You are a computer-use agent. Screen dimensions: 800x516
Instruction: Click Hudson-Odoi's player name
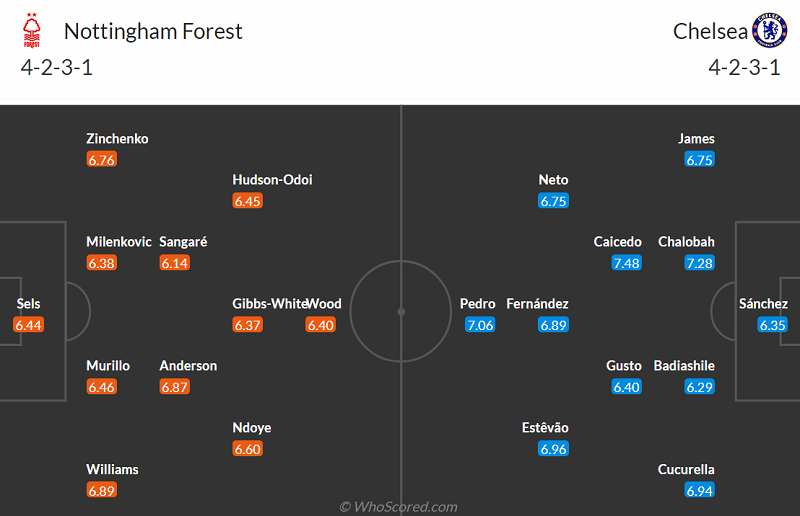coord(272,180)
